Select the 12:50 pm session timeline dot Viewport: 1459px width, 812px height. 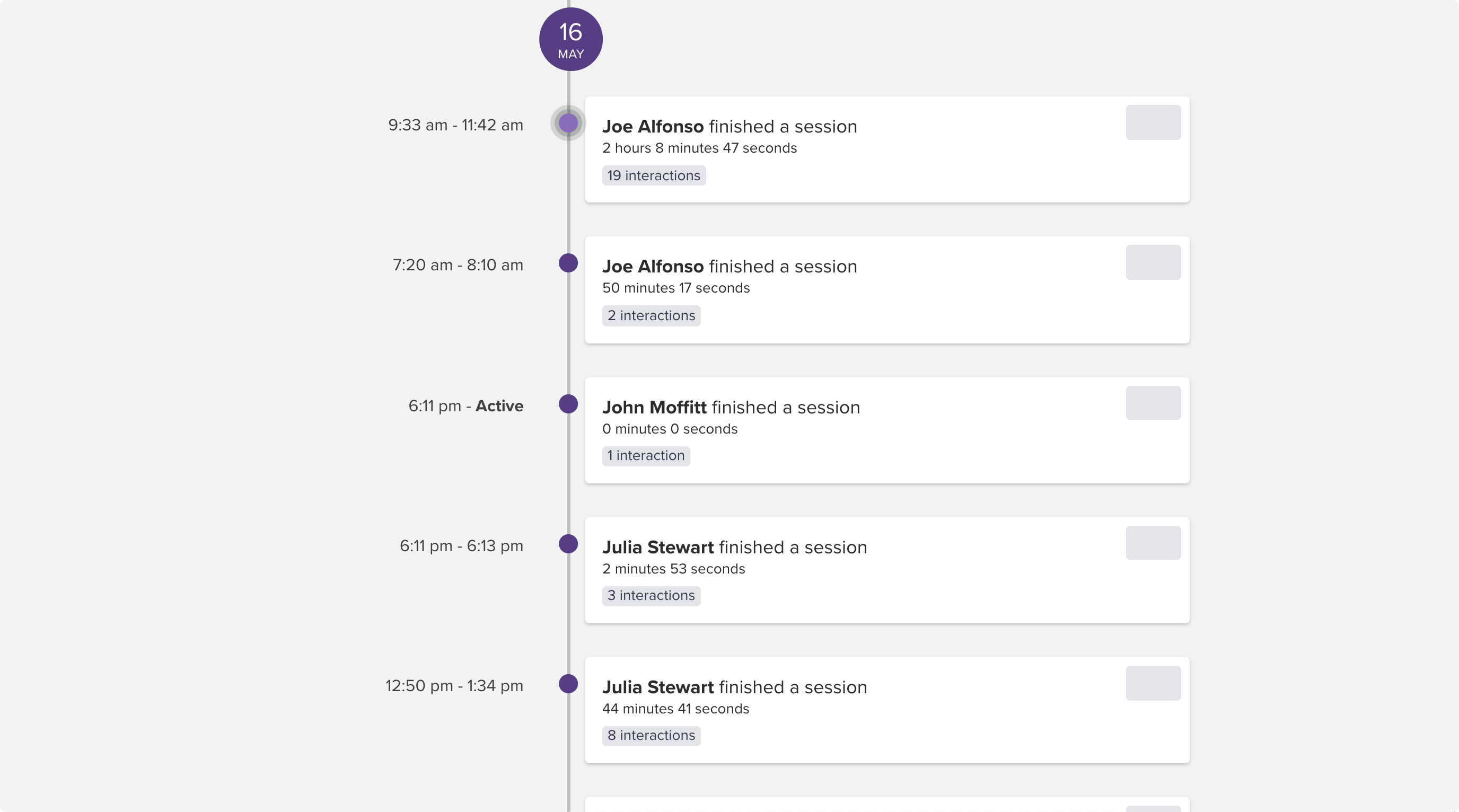(568, 683)
